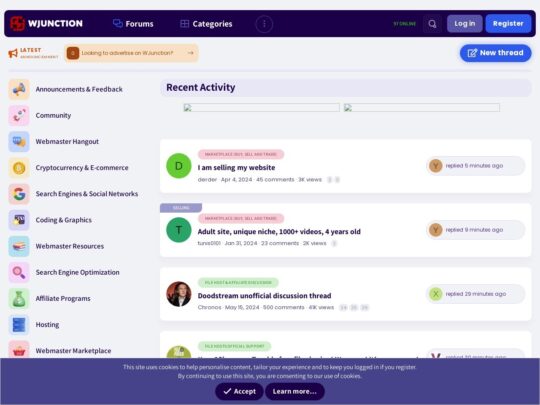The image size is (540, 405).
Task: Click the Register button
Action: tap(508, 24)
